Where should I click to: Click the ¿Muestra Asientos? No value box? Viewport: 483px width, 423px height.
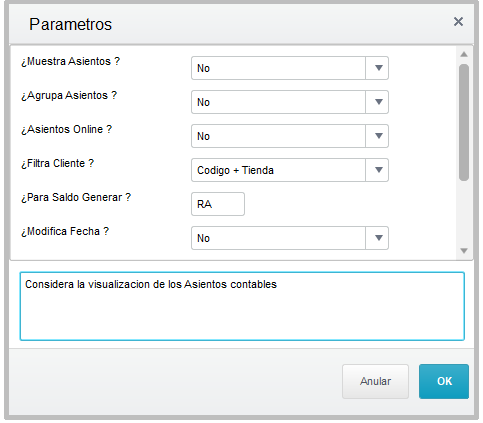click(x=278, y=68)
